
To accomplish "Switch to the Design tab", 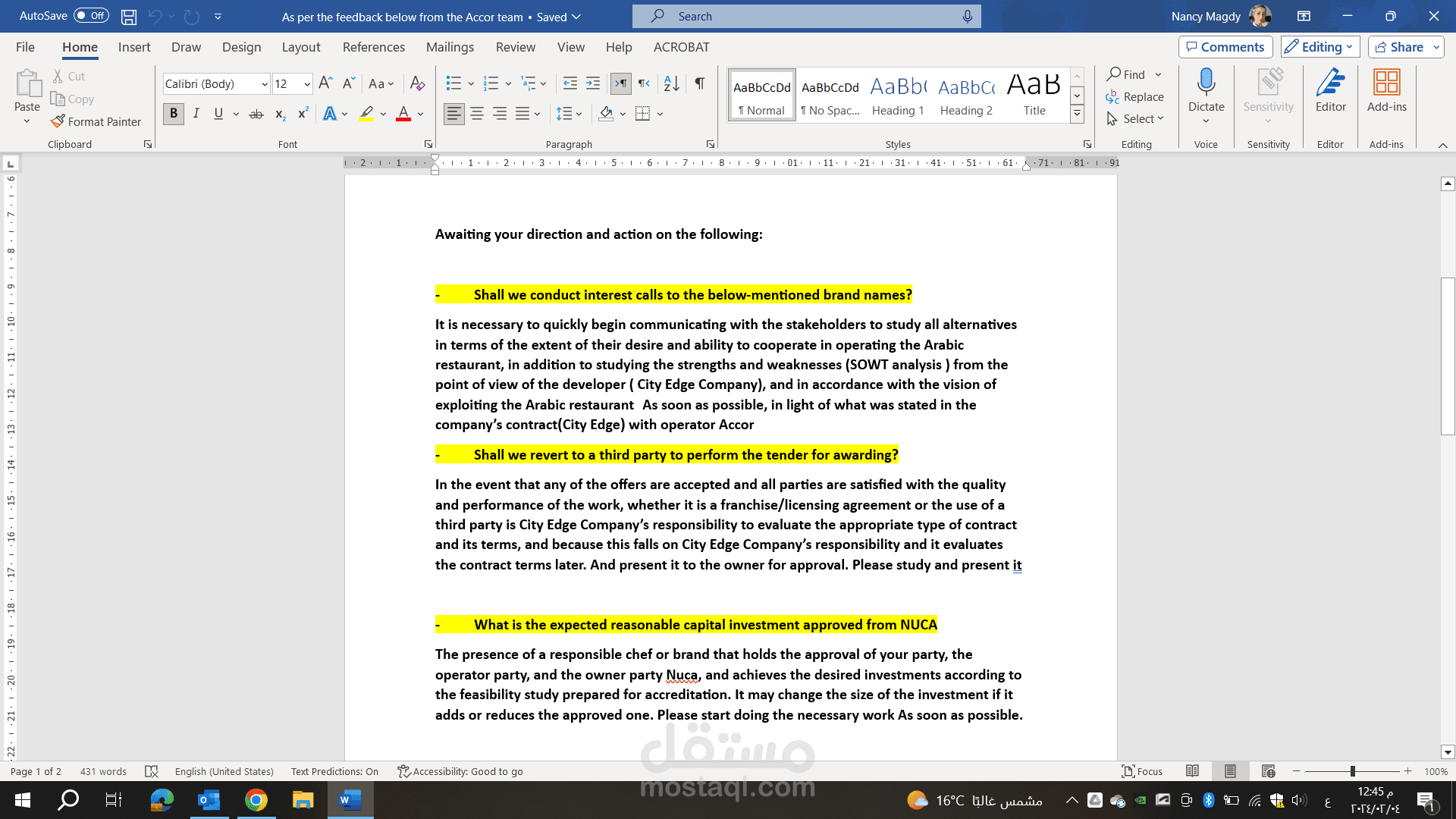I will click(x=241, y=47).
